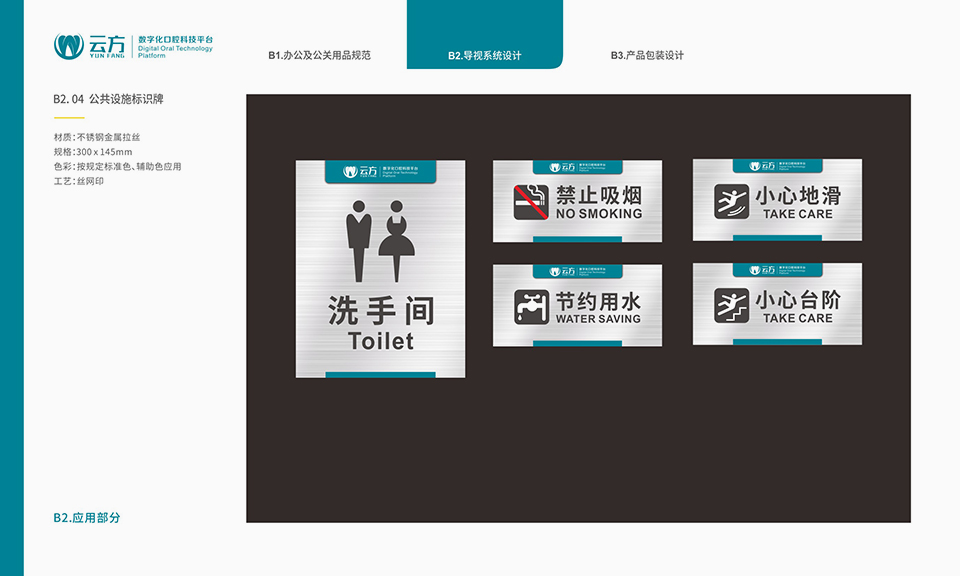Click the male figure on the toilet sign
960x576 pixels.
[x=359, y=240]
